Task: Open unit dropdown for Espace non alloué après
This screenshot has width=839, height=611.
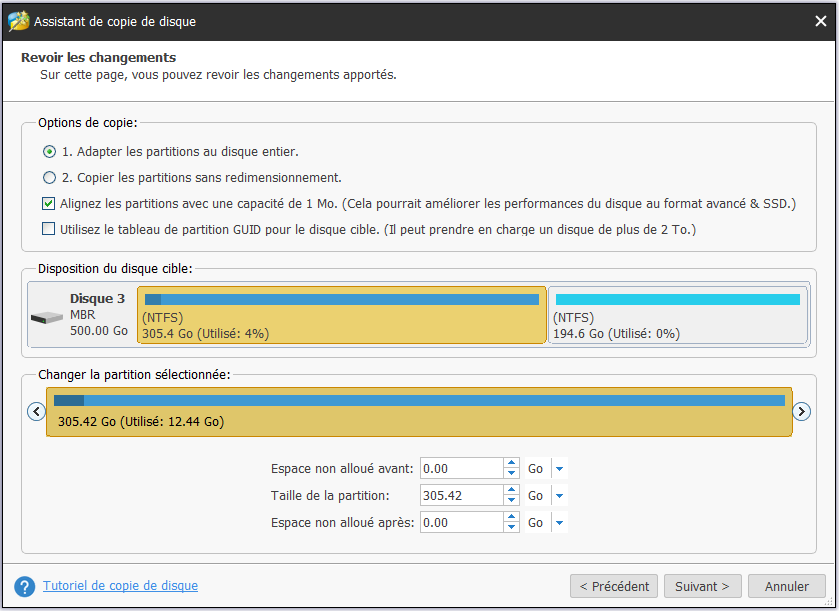Action: (x=560, y=522)
